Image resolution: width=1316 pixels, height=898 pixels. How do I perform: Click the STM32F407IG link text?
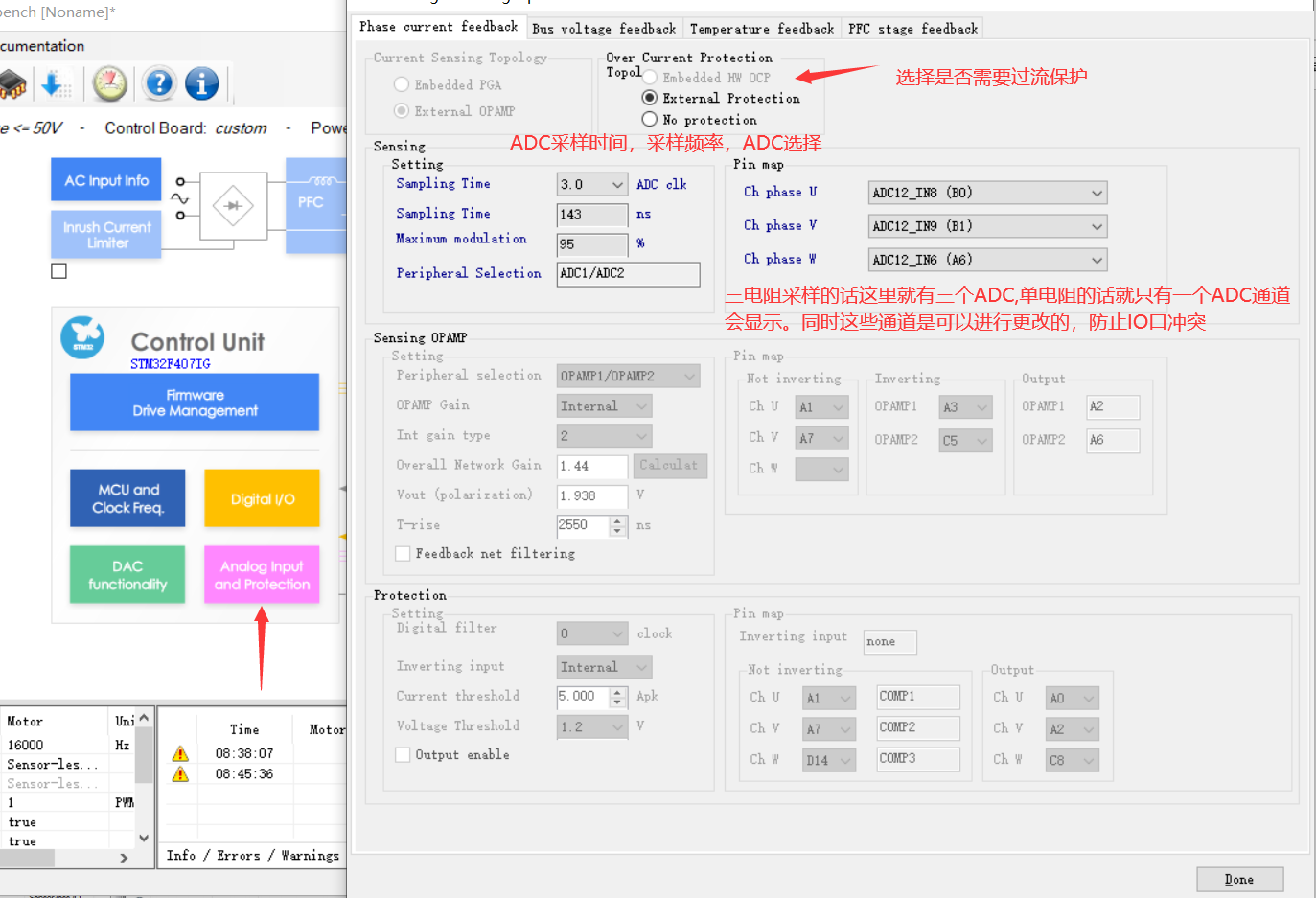click(171, 364)
